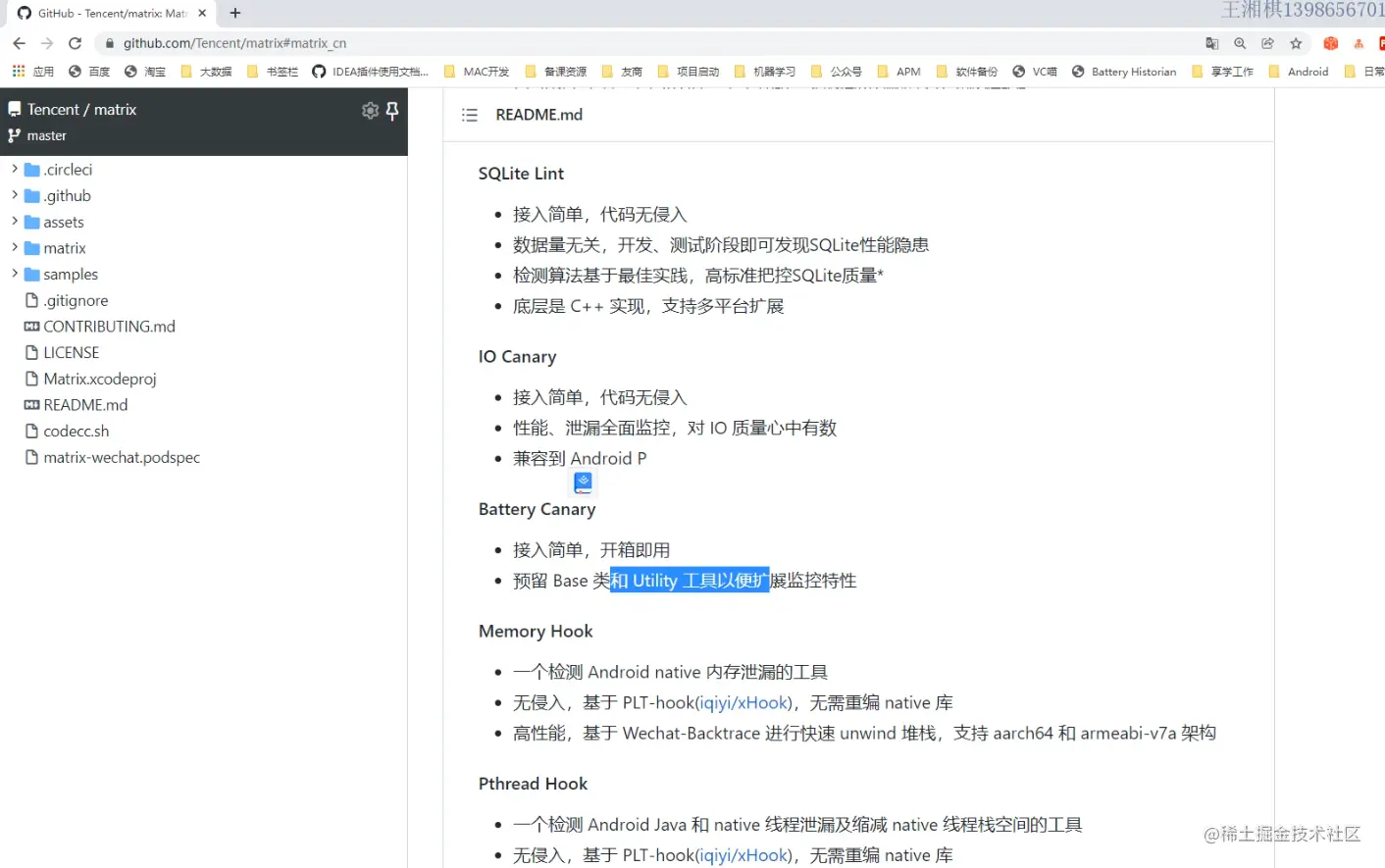This screenshot has height=868, width=1385.
Task: Click the repository book icon beside Tencent / matrix
Action: click(15, 110)
